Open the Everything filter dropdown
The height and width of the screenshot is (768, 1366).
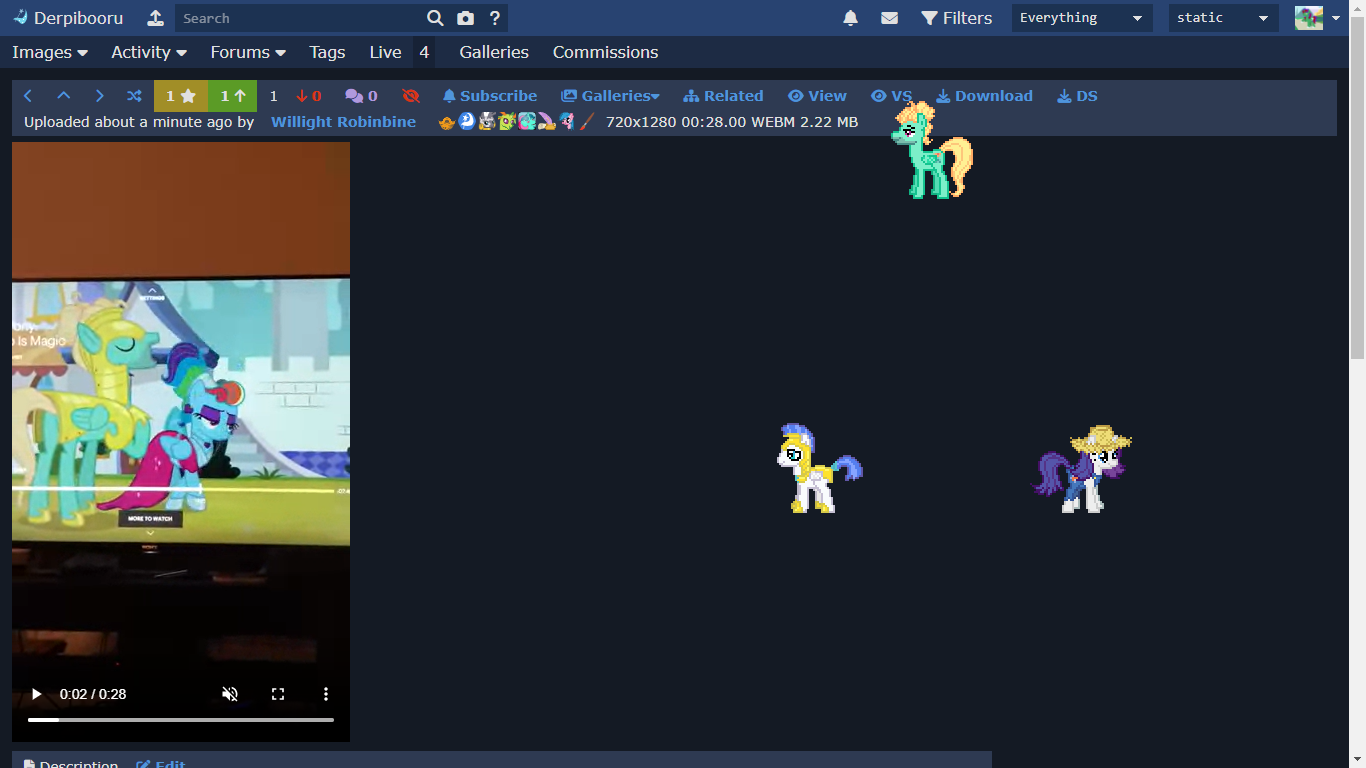click(x=1082, y=18)
